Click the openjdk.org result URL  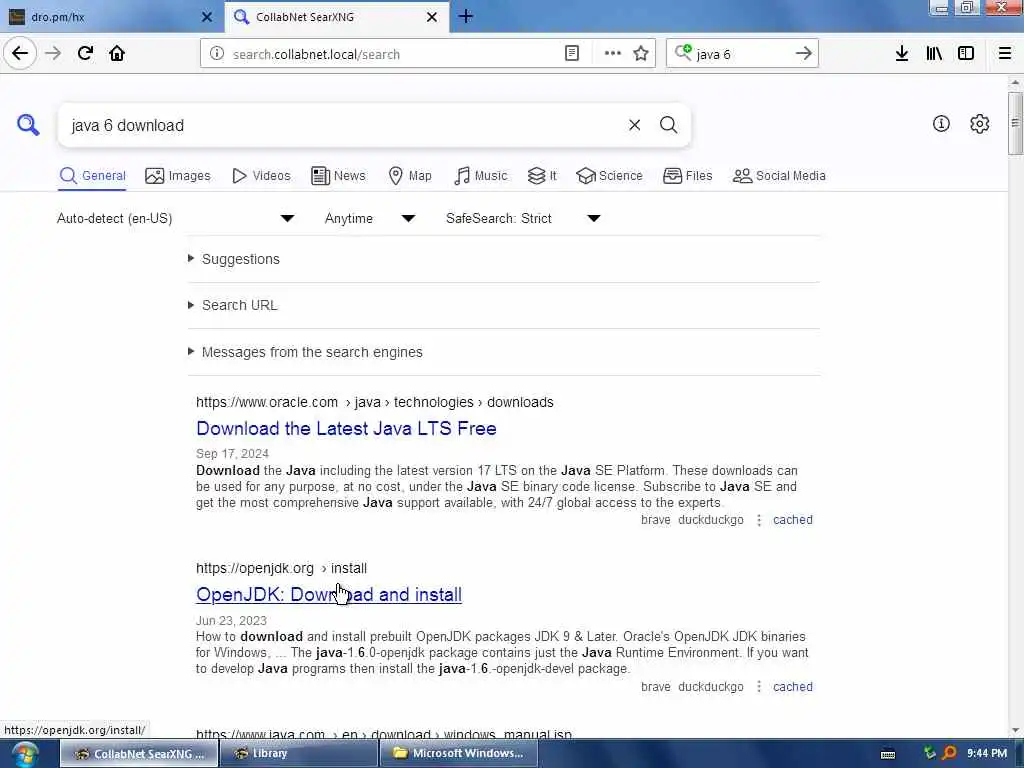(x=281, y=568)
